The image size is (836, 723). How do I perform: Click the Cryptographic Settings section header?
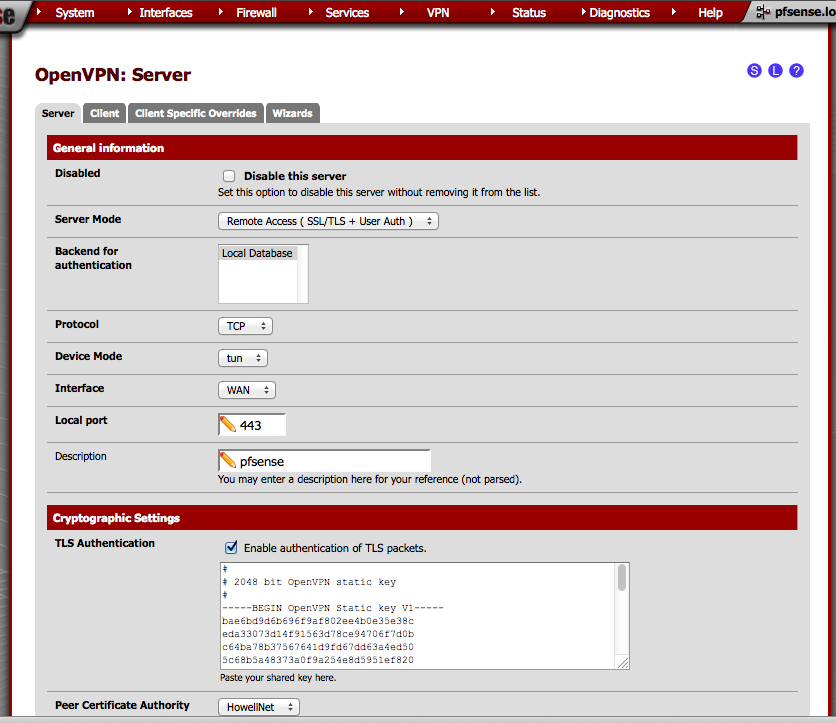[422, 518]
